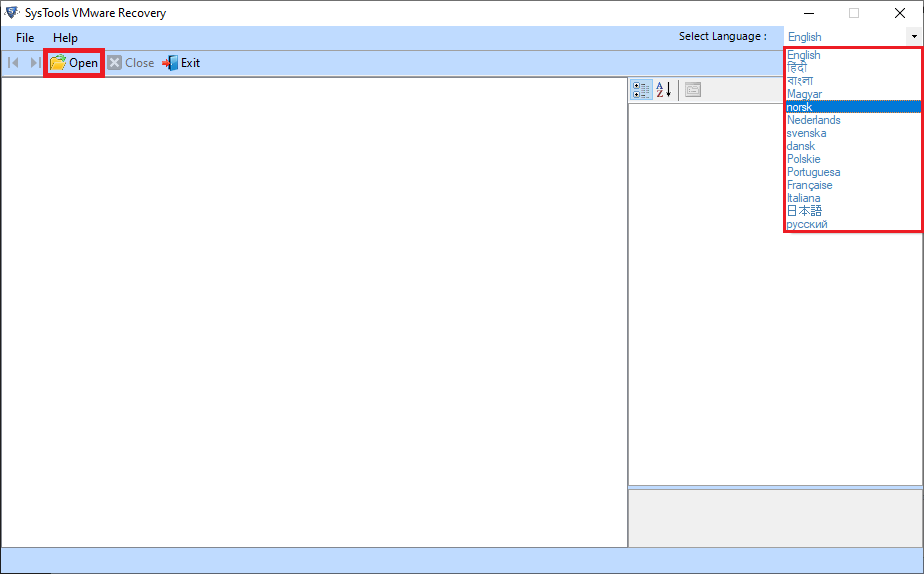Click the SysTools app icon in title bar
Image resolution: width=924 pixels, height=574 pixels.
(x=12, y=12)
